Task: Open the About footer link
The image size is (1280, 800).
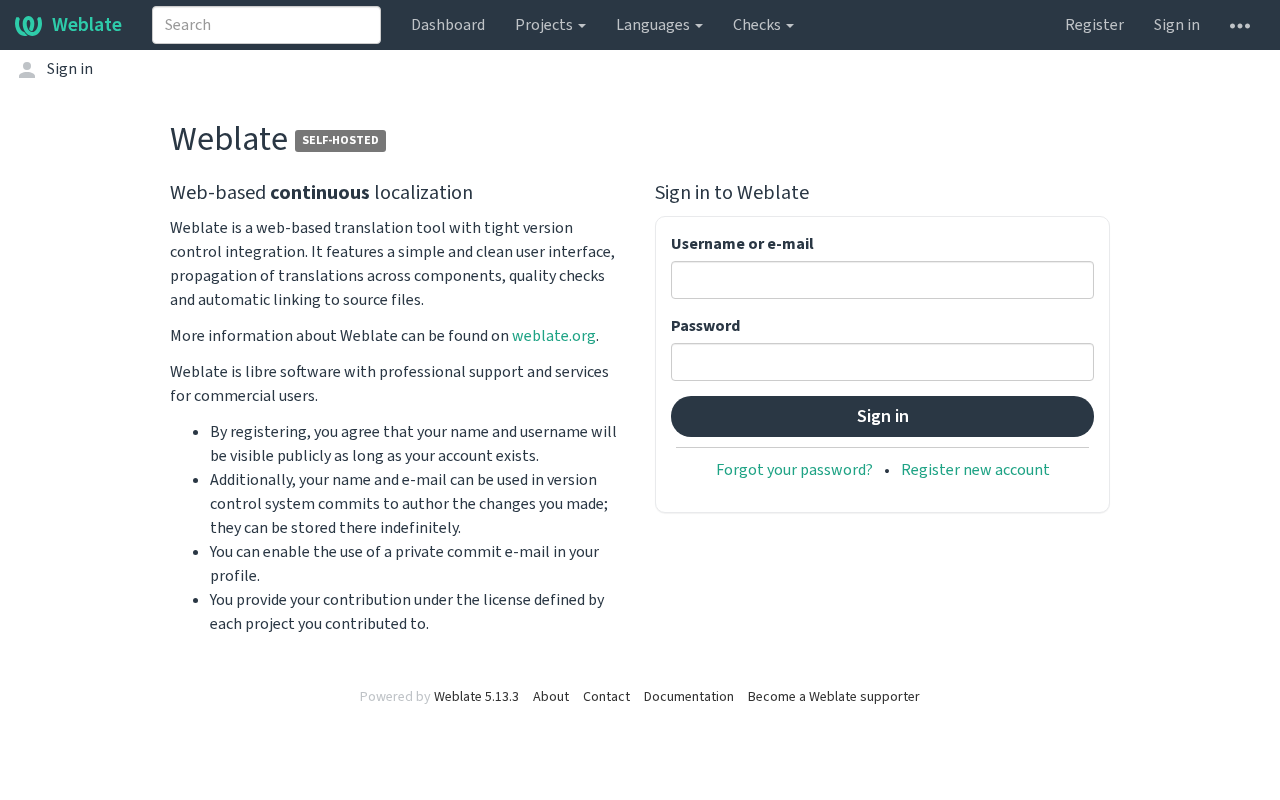Action: [x=551, y=697]
